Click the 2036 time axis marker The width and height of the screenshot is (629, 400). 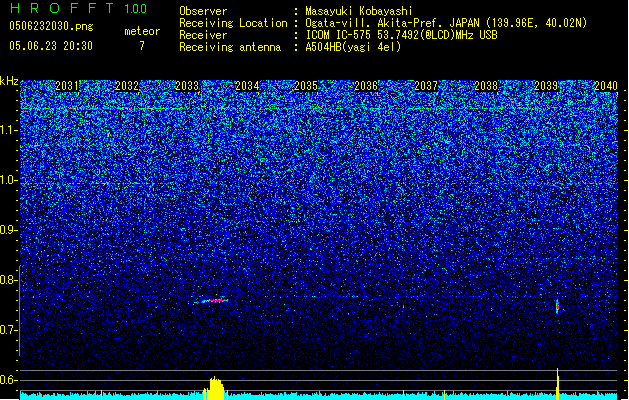366,86
